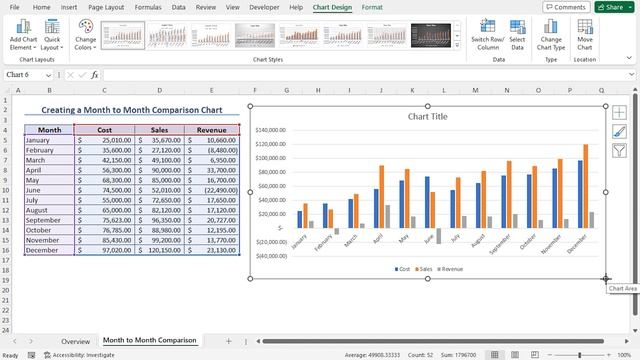Collapse the ribbon with chevron
The image size is (640, 360).
coord(629,58)
